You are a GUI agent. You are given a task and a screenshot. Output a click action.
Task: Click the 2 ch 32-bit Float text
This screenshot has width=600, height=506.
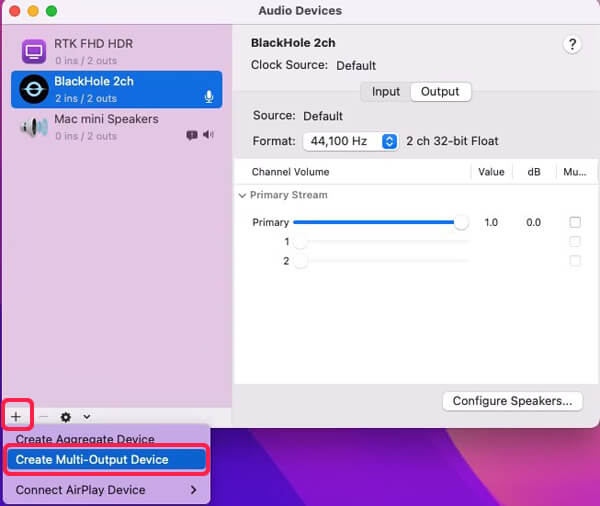452,141
